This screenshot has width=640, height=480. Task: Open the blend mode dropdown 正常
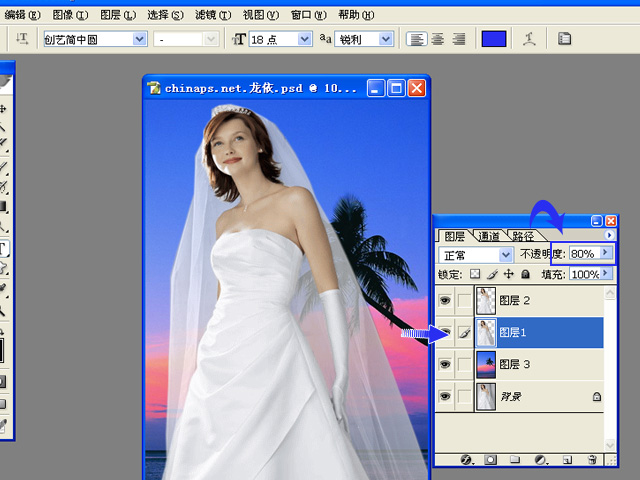506,255
